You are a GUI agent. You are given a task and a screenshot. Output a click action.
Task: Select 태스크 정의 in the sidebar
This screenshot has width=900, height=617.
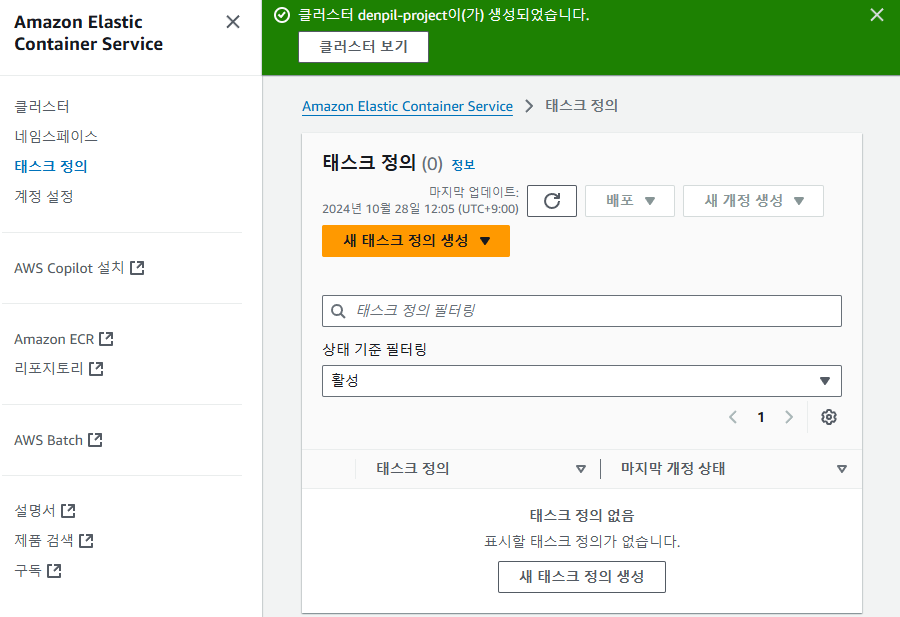(x=51, y=166)
